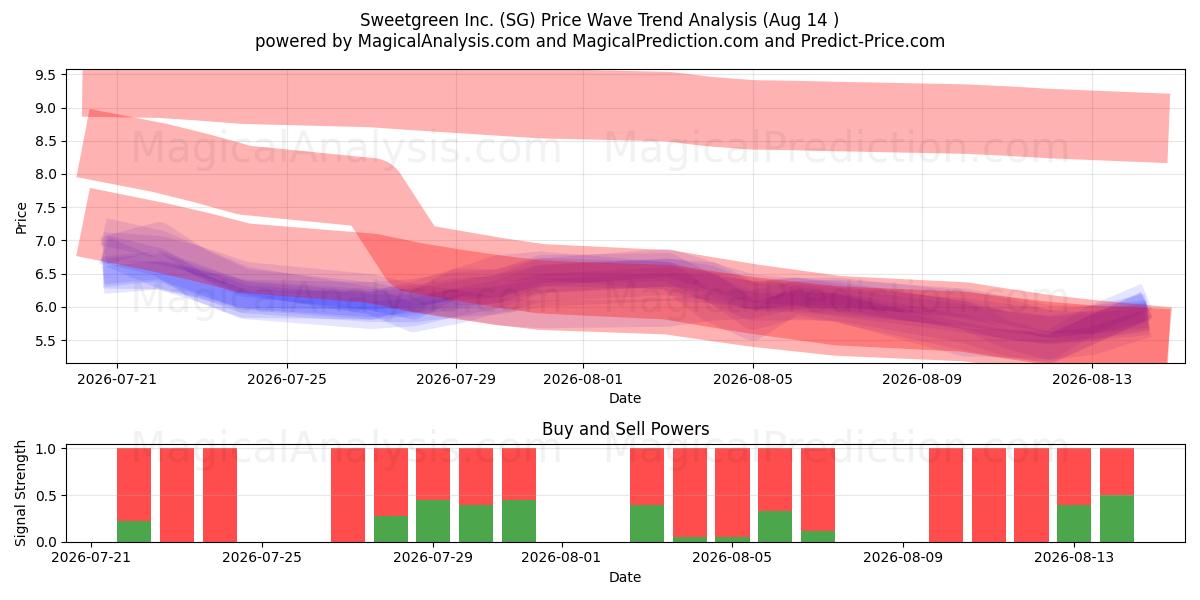Click the 2026-07-29 tick under the Buy and Sell Powers chart
Viewport: 1200px width, 600px height.
pos(433,558)
